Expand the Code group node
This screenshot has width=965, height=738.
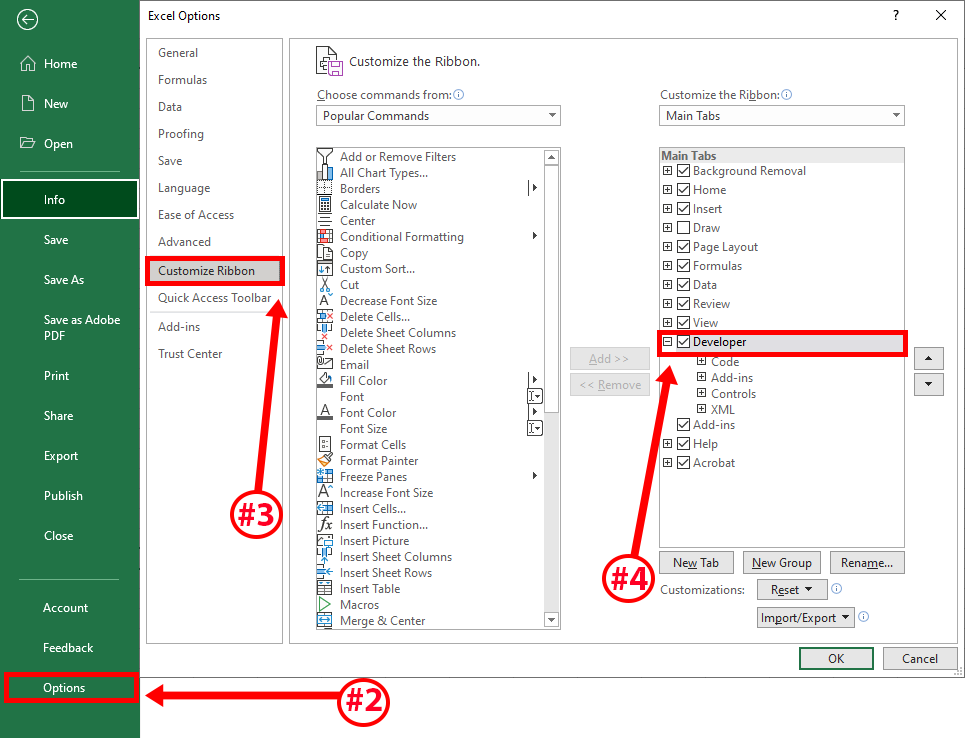tap(701, 361)
